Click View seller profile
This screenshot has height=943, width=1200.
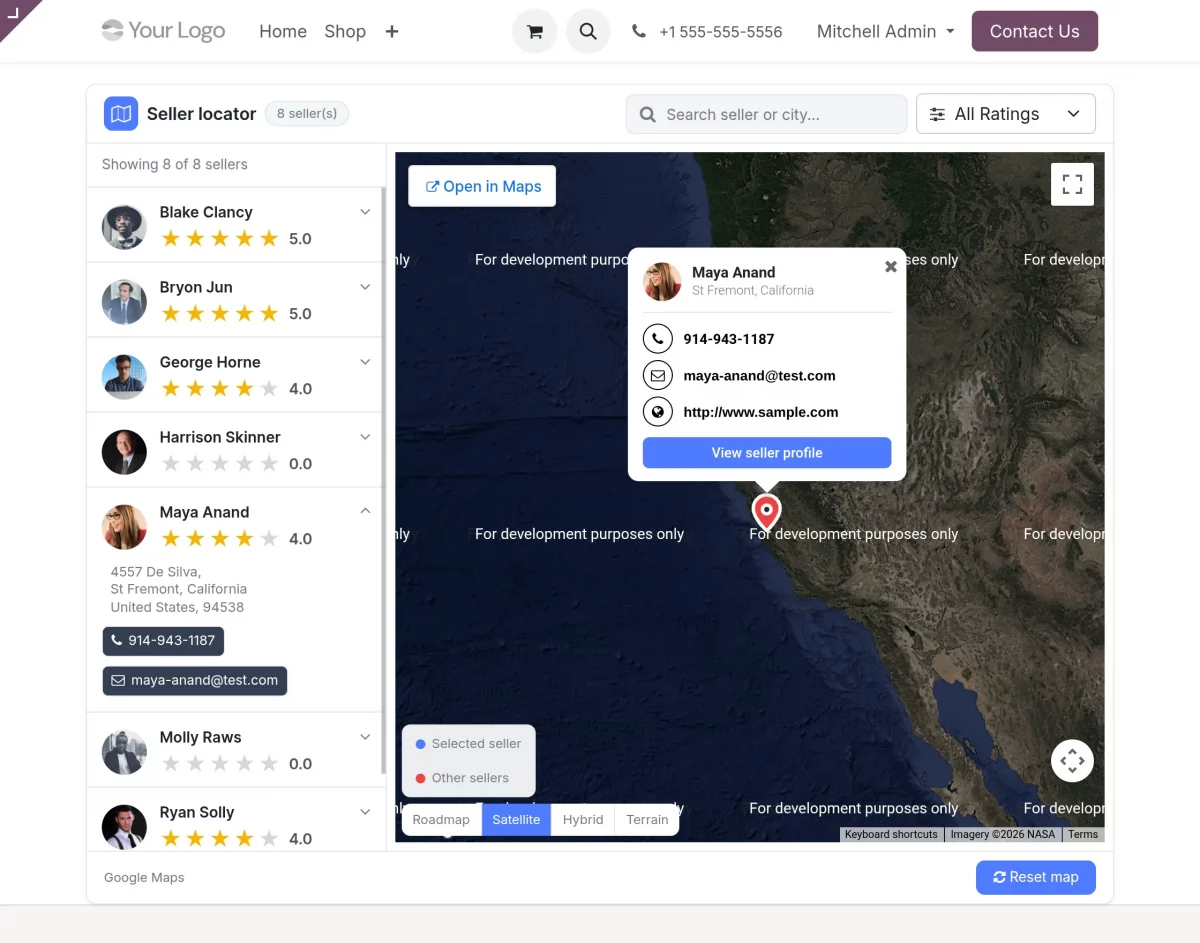click(767, 453)
